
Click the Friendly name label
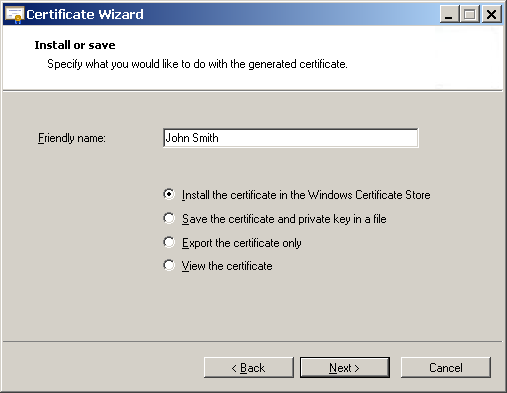click(x=72, y=138)
